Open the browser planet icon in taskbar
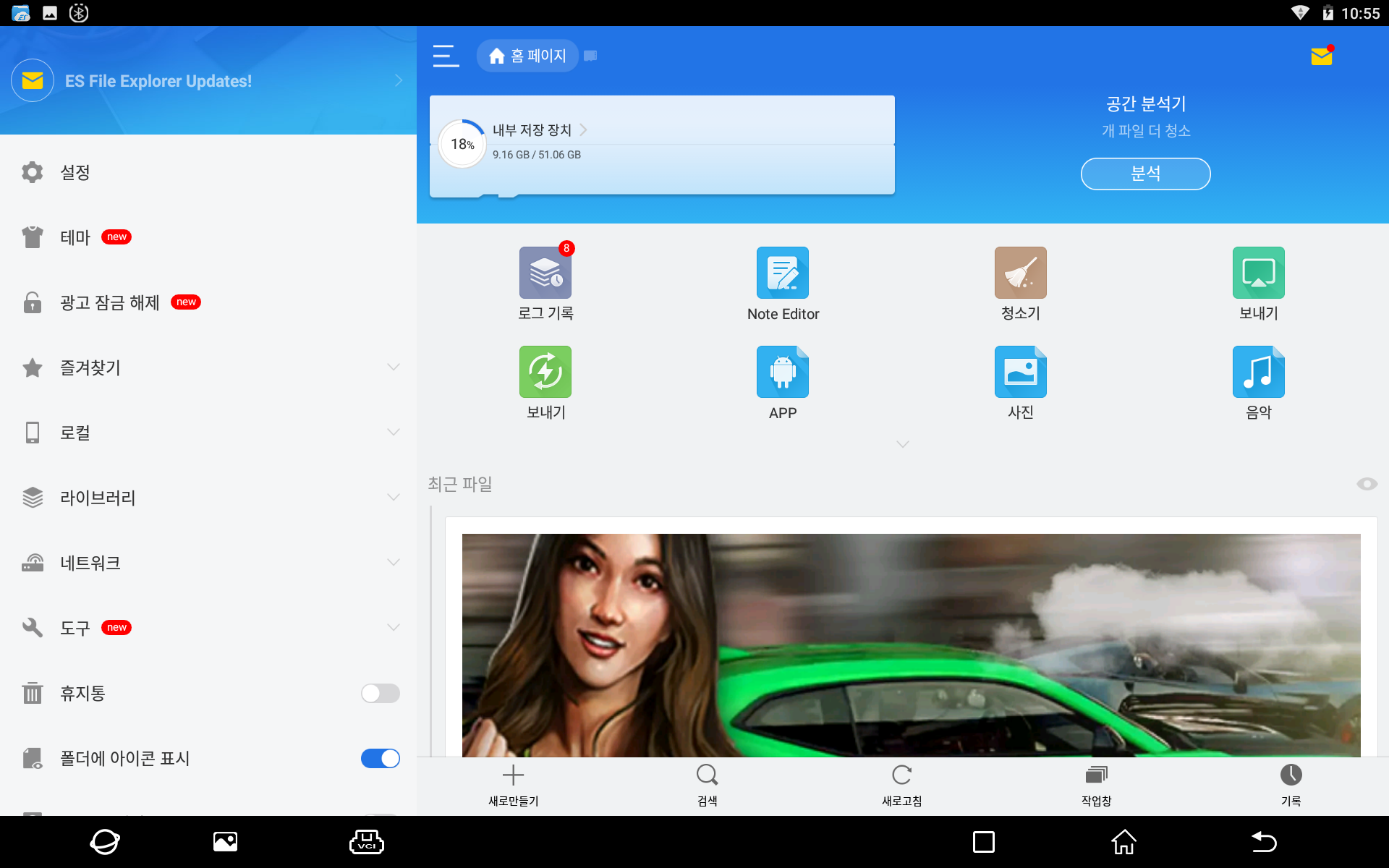 105,842
